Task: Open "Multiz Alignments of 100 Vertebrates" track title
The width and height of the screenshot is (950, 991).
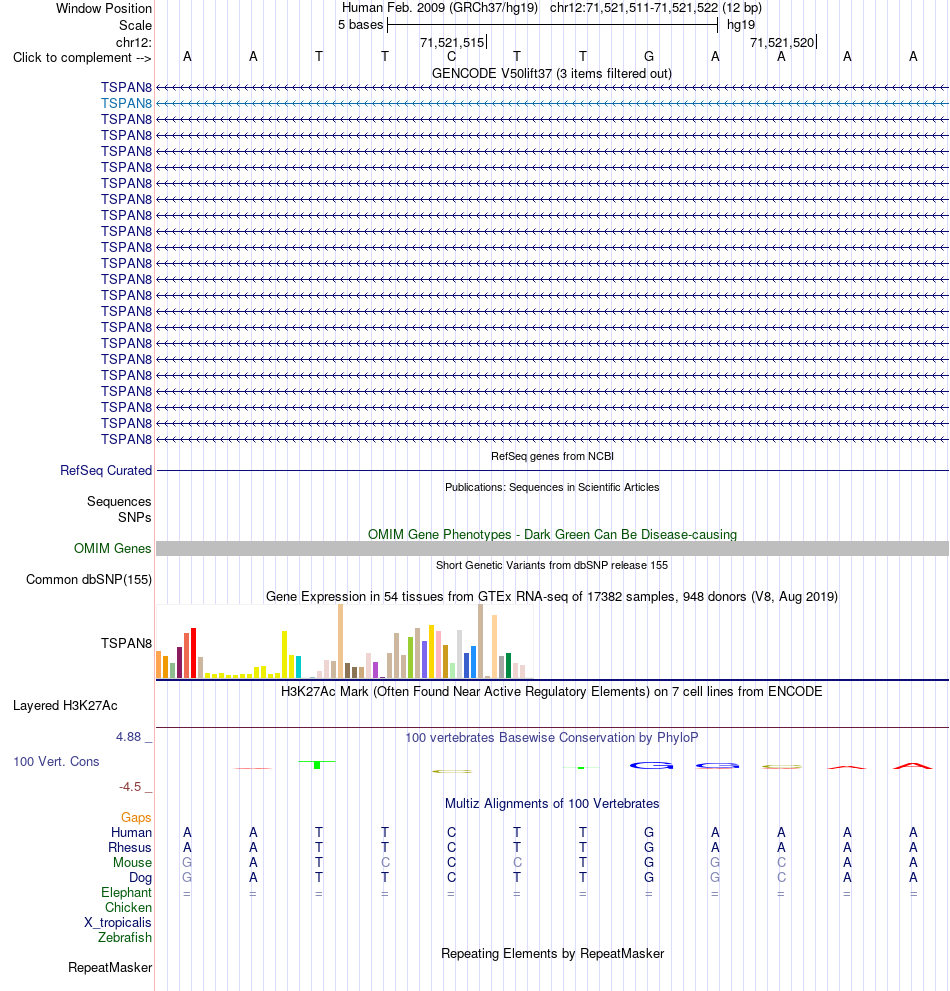Action: (552, 803)
